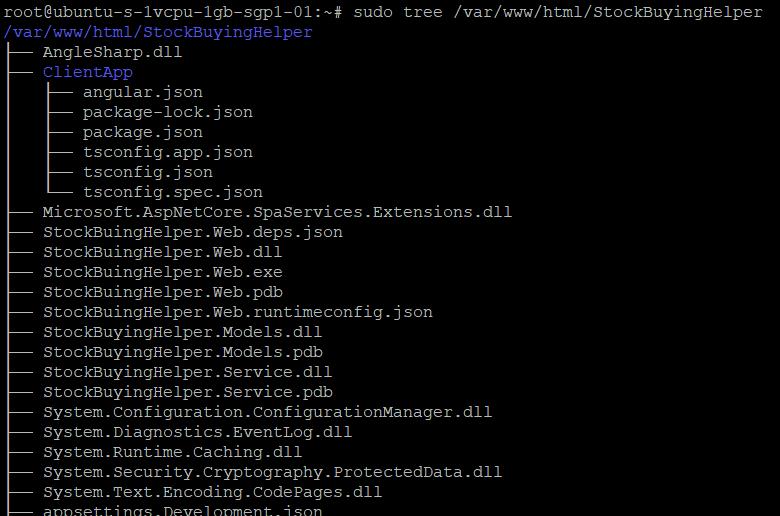Click angular.json under ClientApp
Screen dimensions: 780x516
[143, 93]
